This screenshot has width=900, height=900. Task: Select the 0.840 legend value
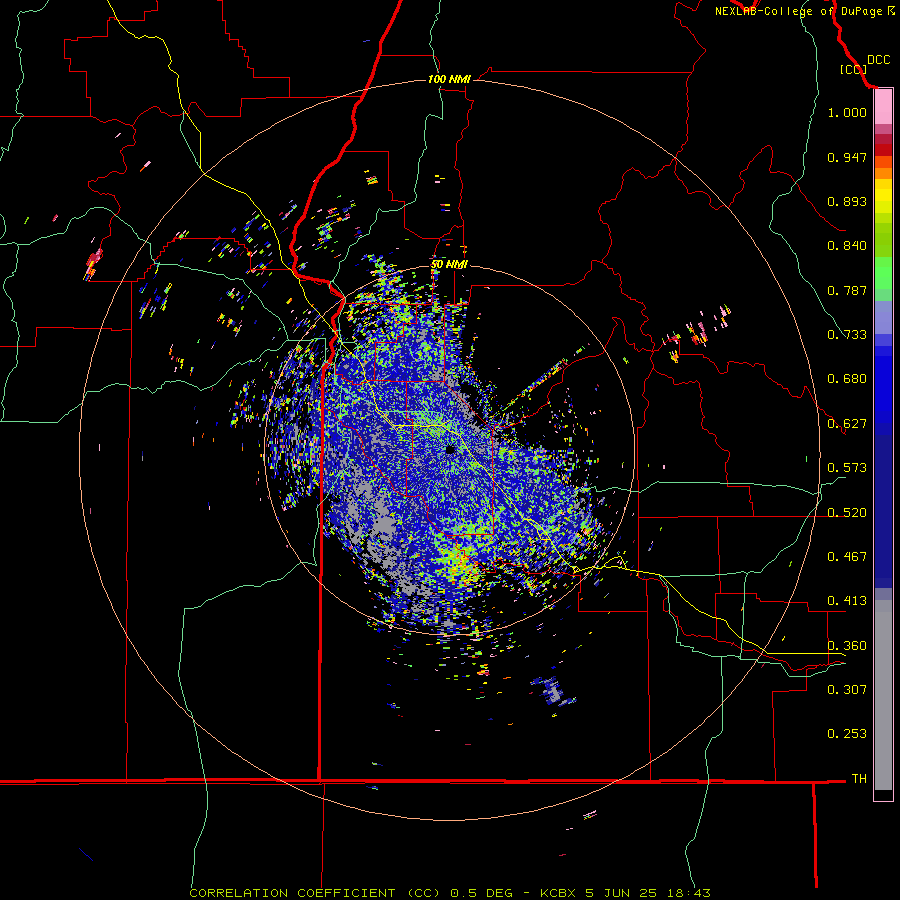[847, 246]
